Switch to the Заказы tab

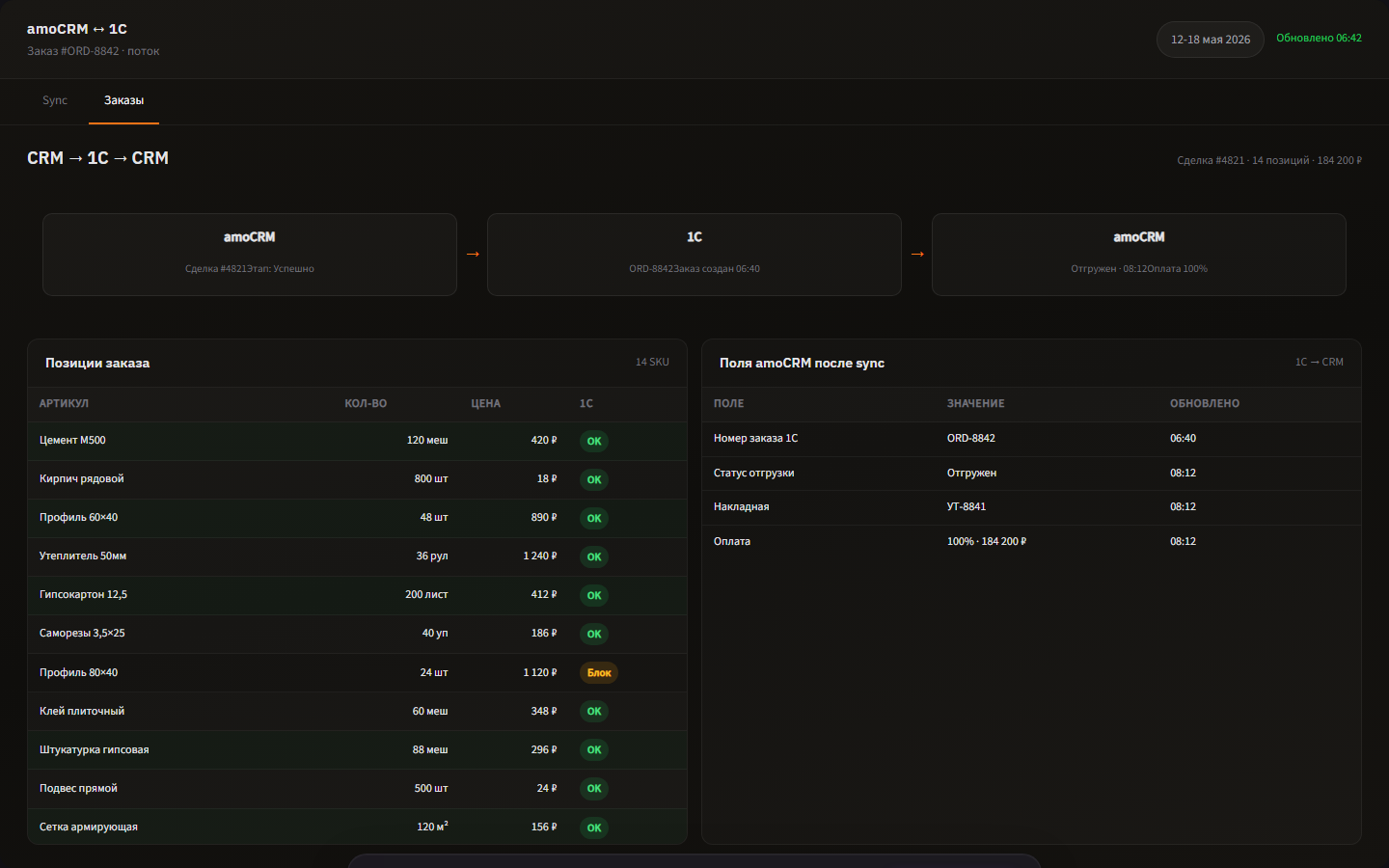(123, 100)
